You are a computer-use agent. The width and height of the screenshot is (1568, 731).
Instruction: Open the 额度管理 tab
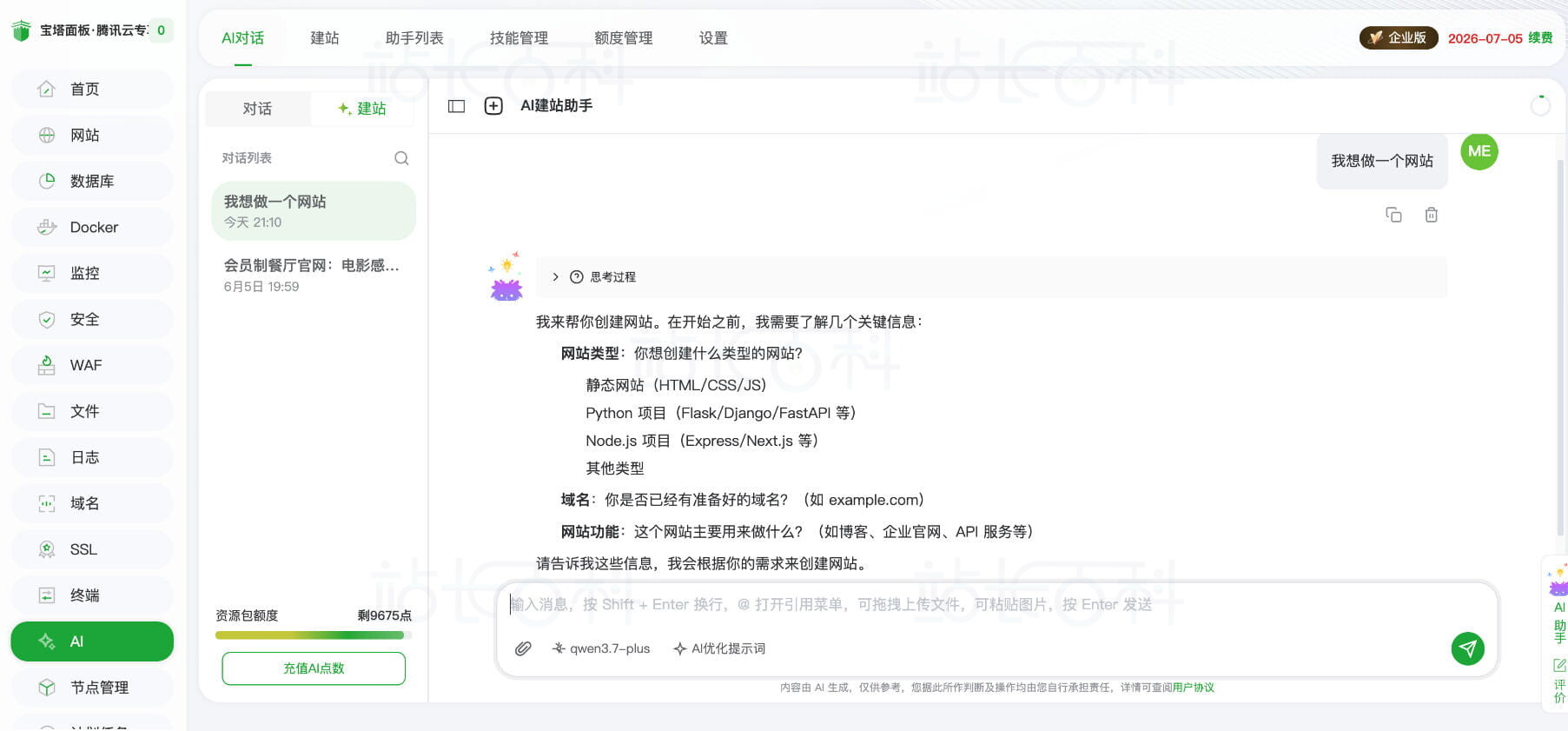[x=623, y=38]
